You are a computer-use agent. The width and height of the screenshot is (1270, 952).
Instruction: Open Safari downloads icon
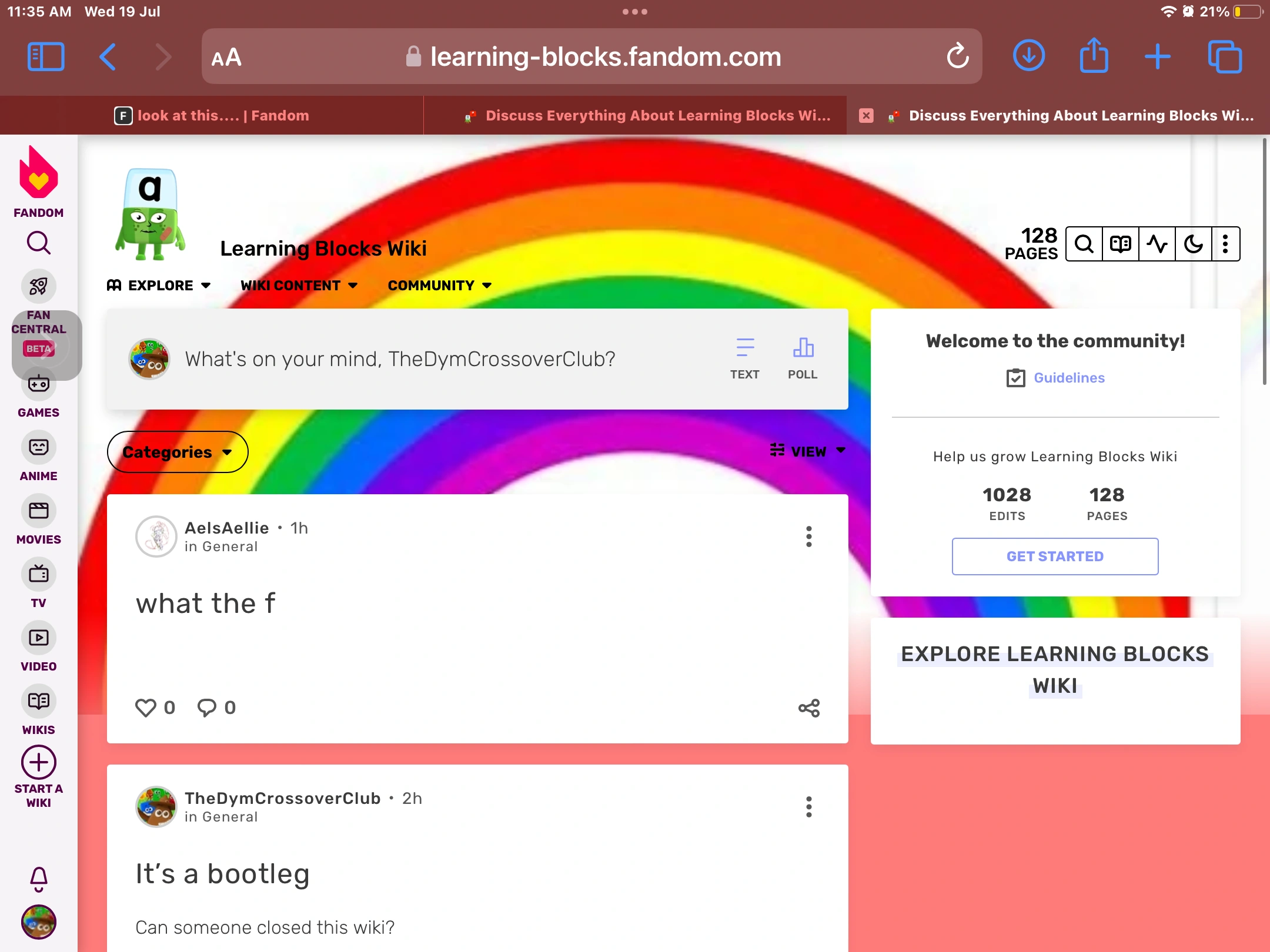tap(1029, 57)
